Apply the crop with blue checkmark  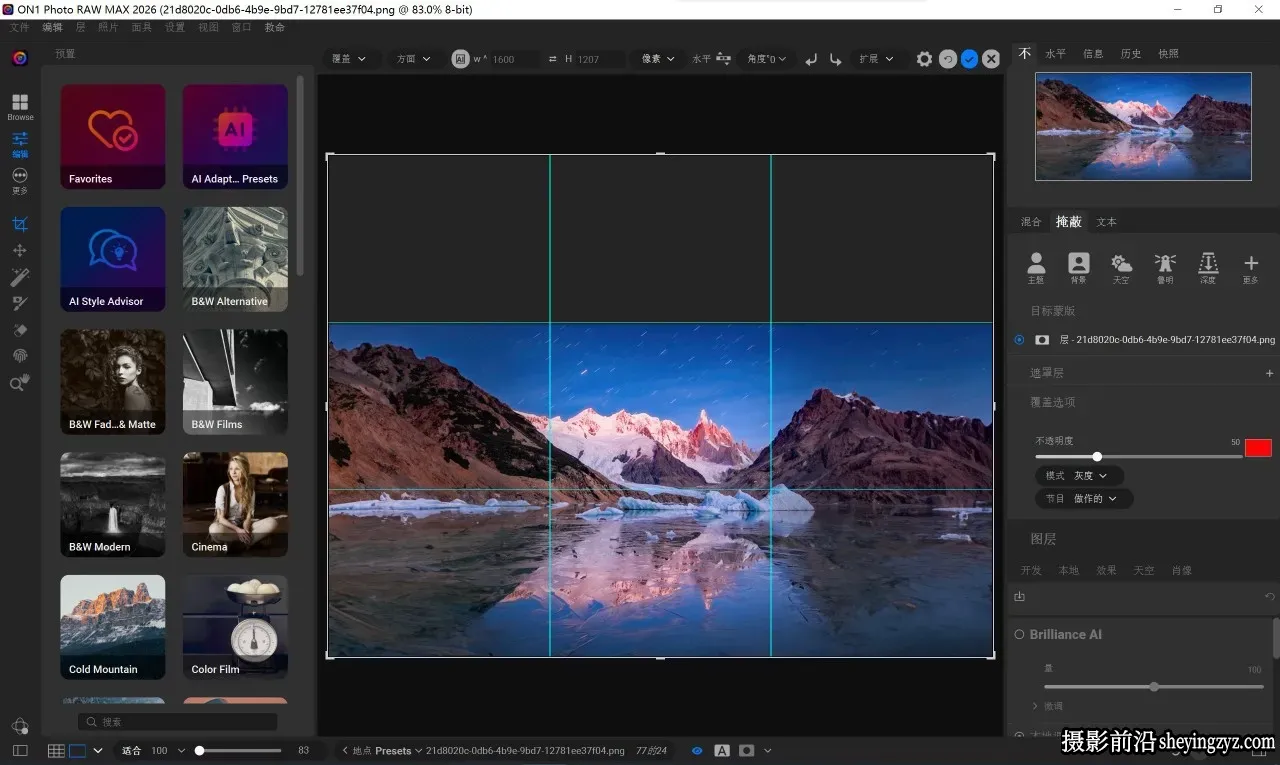(x=969, y=59)
